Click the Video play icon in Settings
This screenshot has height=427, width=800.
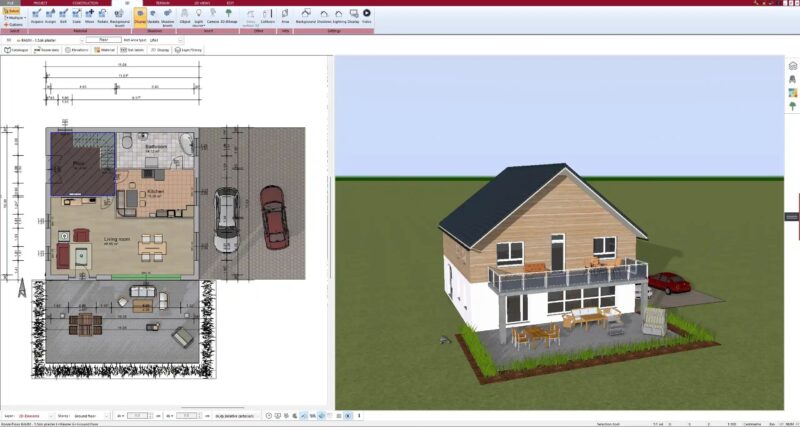366,15
